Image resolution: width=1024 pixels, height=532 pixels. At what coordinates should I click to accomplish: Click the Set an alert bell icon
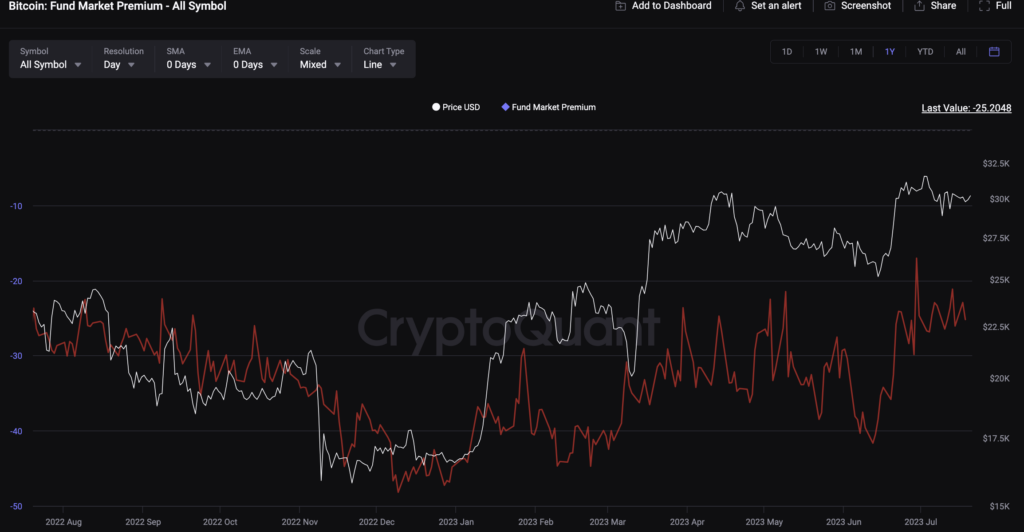740,6
